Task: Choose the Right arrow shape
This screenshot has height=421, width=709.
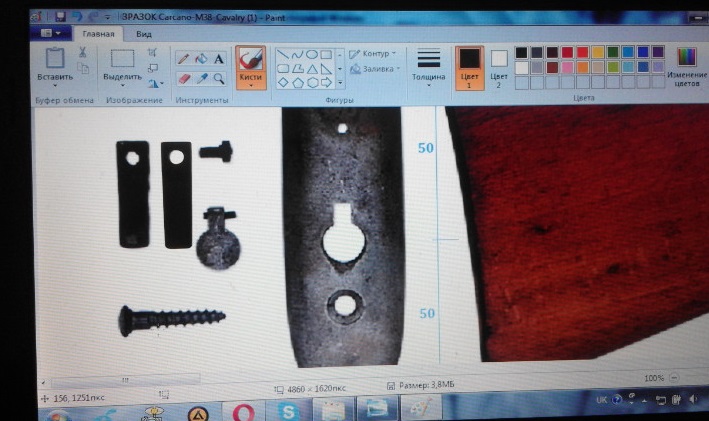Action: [326, 83]
